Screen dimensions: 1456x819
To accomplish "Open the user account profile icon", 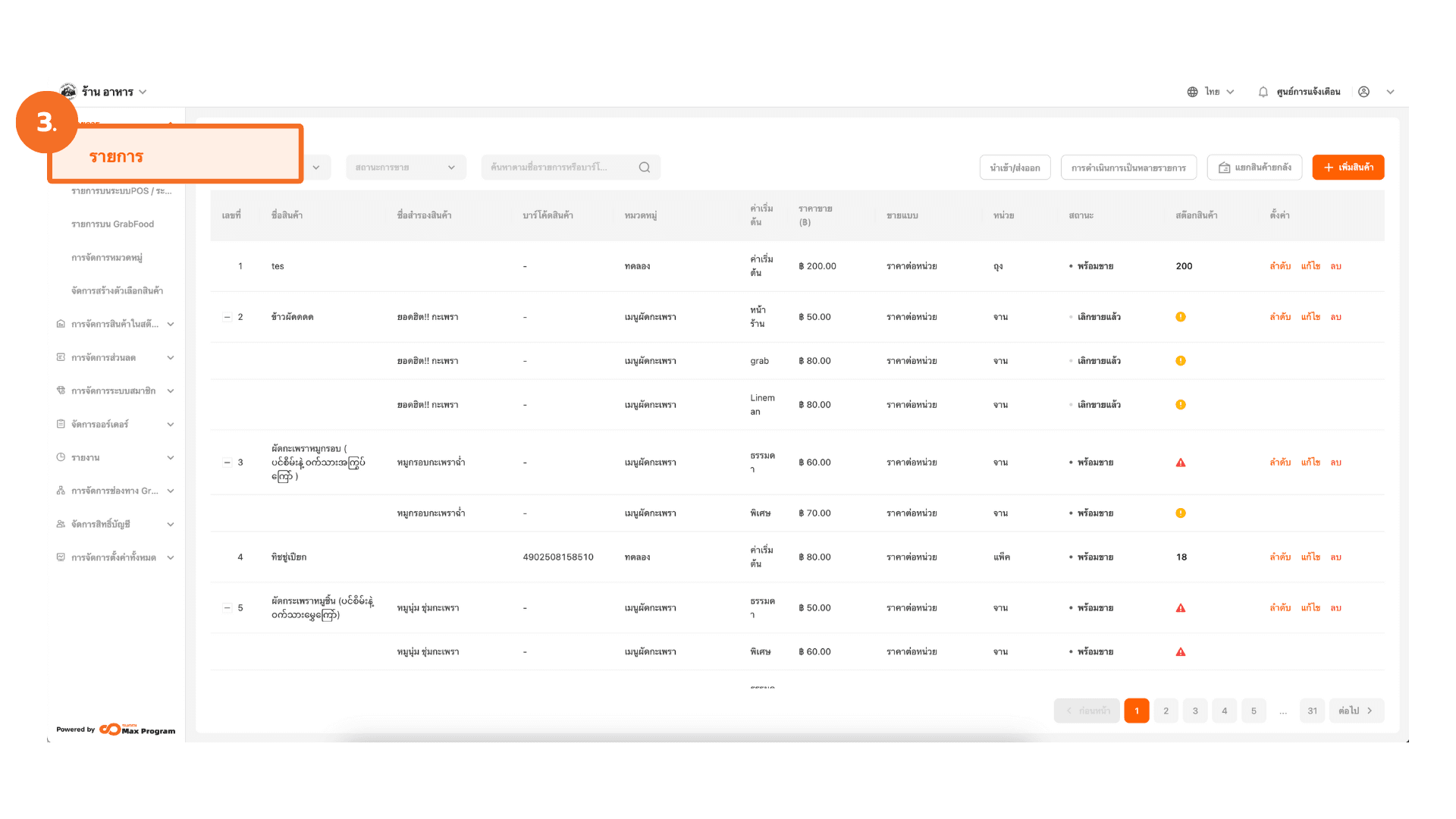I will tap(1363, 92).
